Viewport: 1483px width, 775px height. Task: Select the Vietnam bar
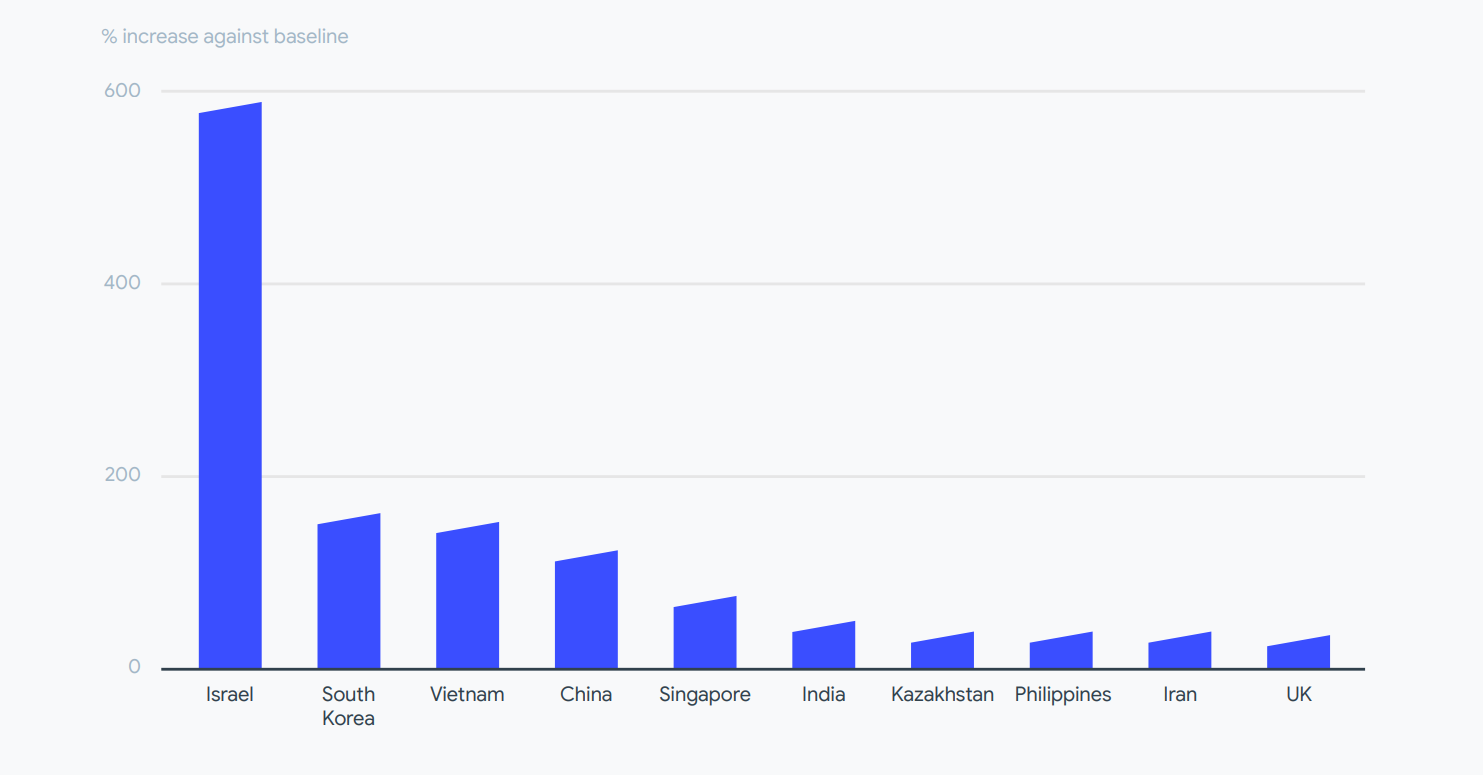(x=467, y=600)
